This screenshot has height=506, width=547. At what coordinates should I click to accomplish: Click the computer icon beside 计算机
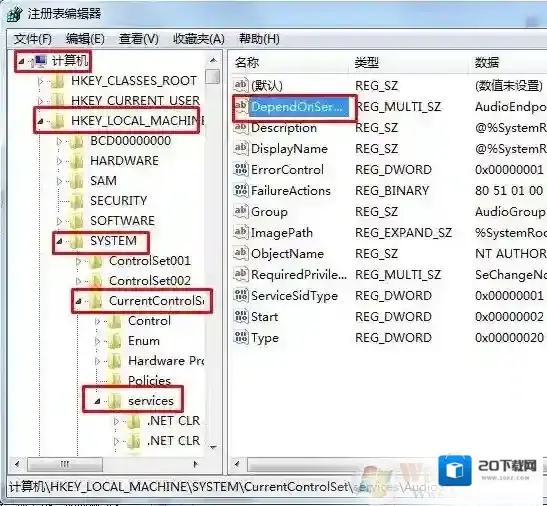coord(40,61)
